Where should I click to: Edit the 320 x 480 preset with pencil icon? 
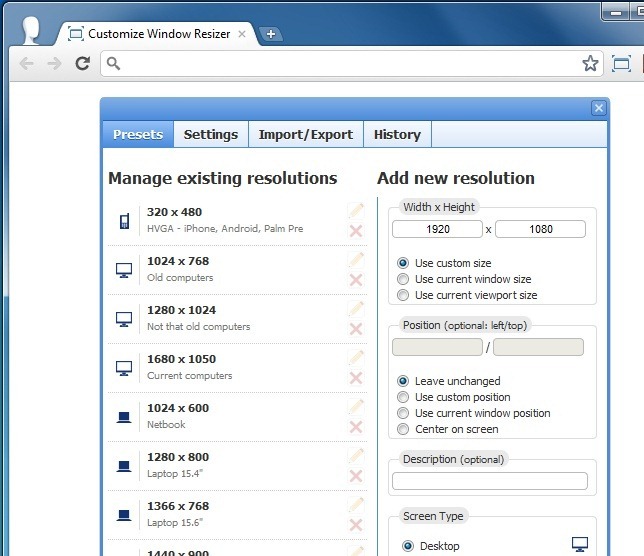[x=356, y=211]
